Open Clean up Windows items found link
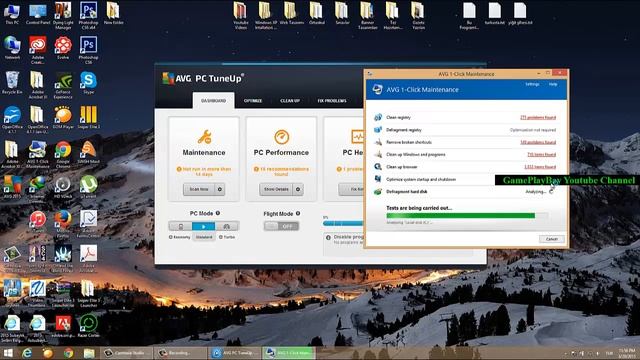640x360 pixels. (542, 154)
